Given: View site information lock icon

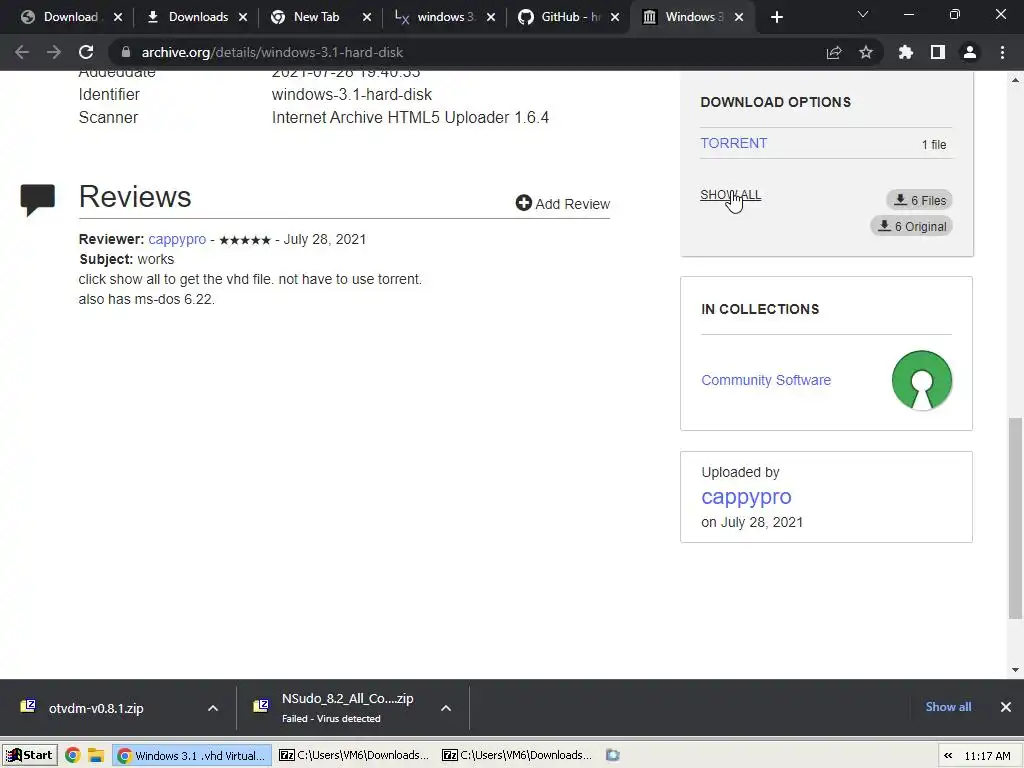Looking at the screenshot, I should (125, 52).
